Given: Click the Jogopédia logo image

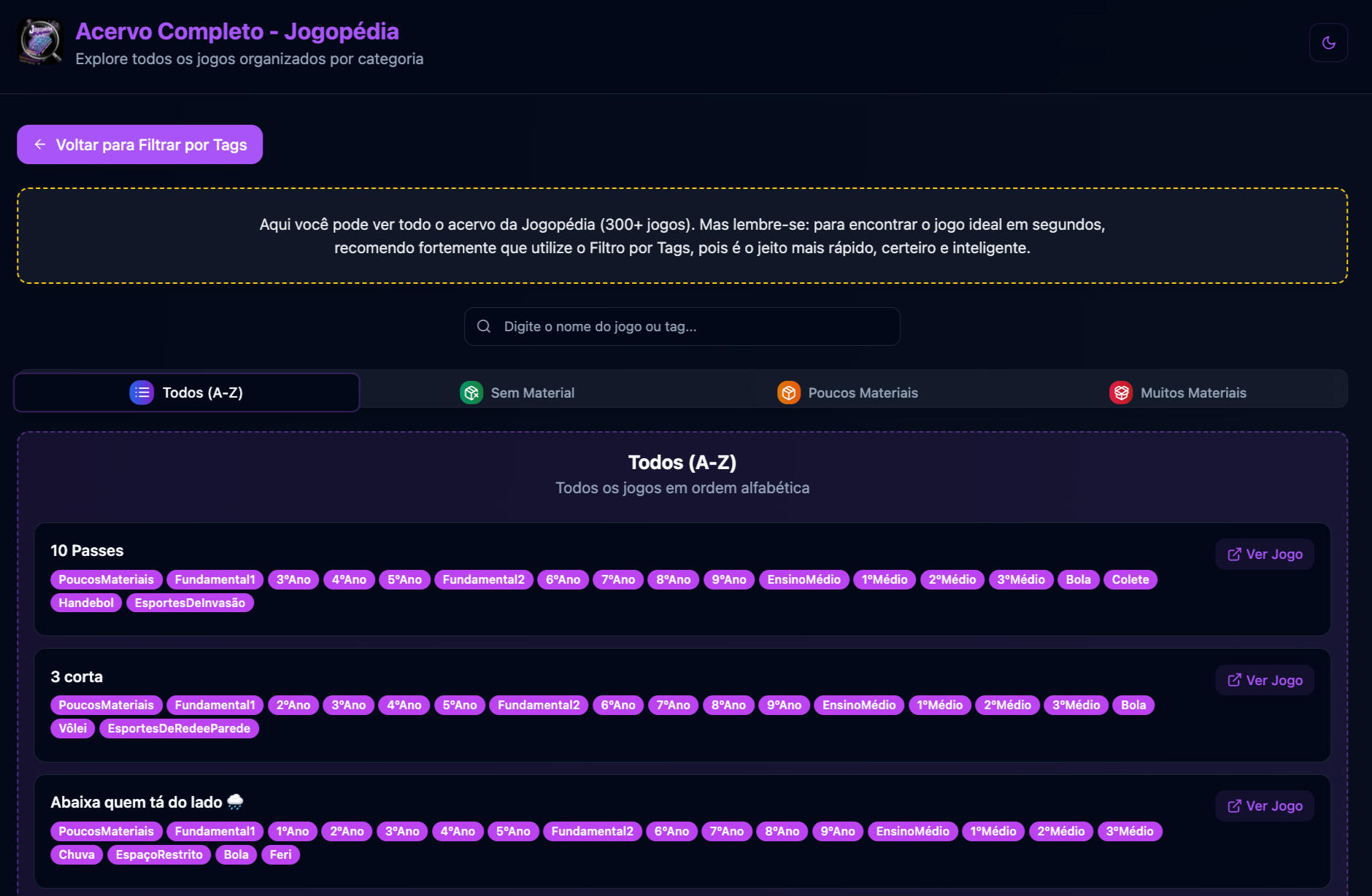Looking at the screenshot, I should point(40,42).
